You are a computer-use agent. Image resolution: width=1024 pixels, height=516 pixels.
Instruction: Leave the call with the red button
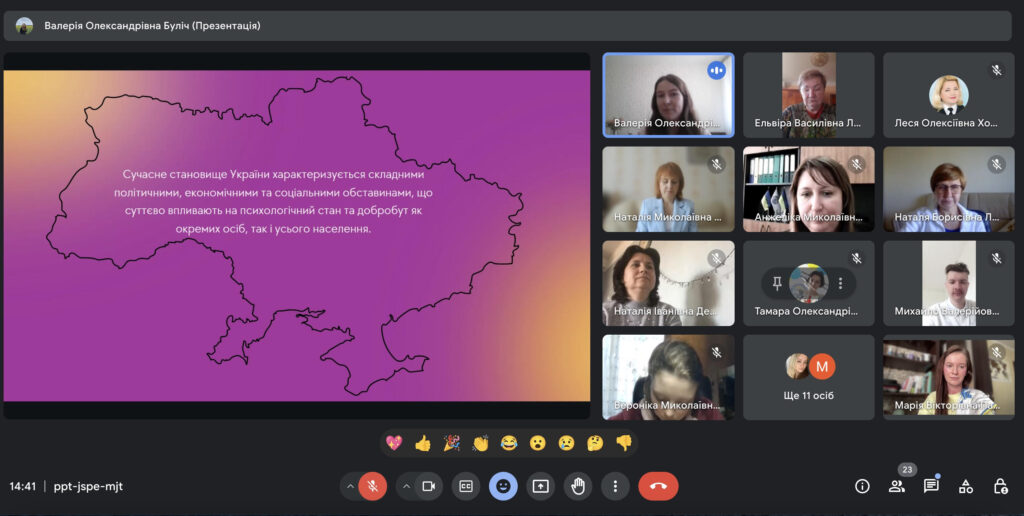coord(658,486)
